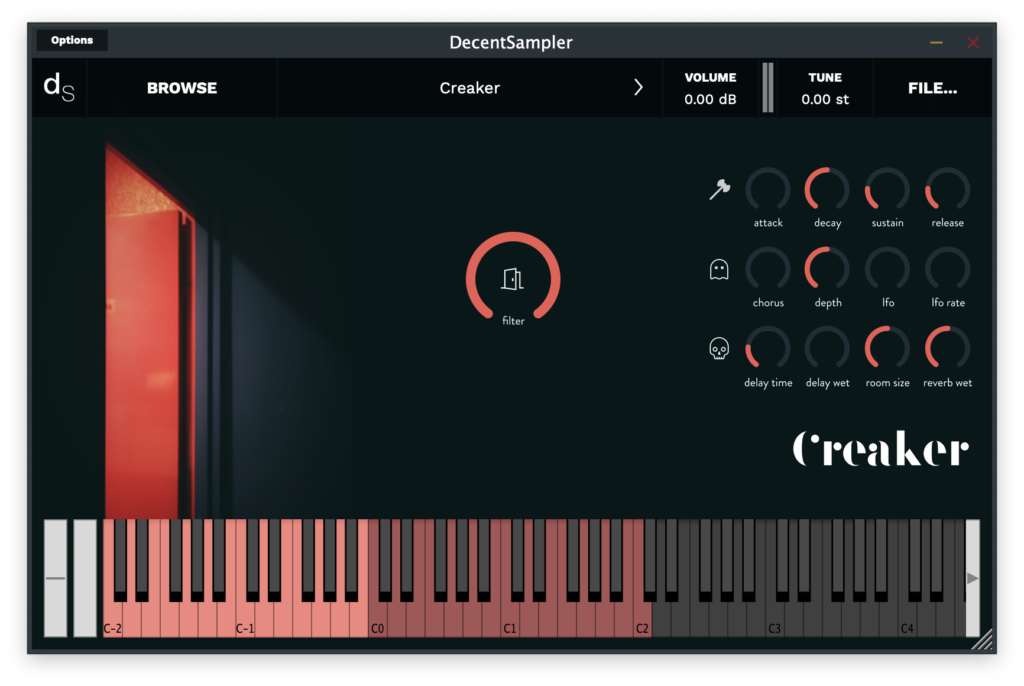This screenshot has height=686, width=1024.
Task: Click the door icon inside filter knob
Action: coord(513,279)
